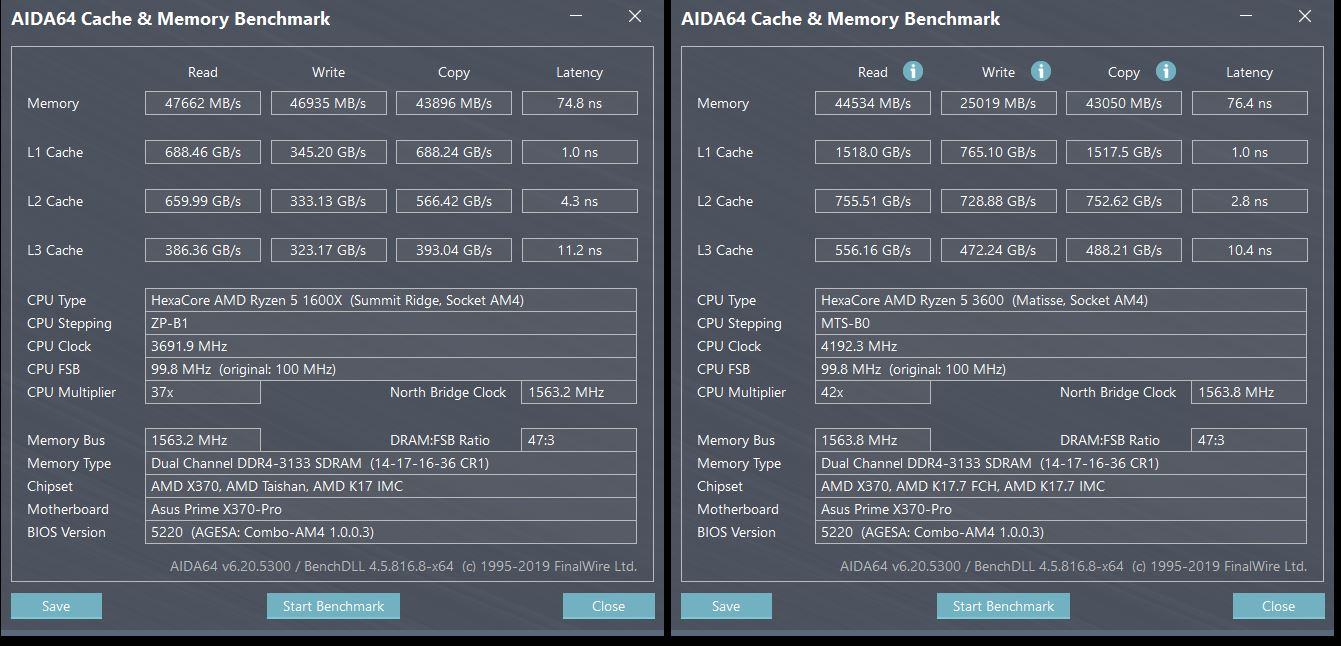This screenshot has height=646, width=1341.
Task: Select L2 Cache Read value 659.99 GB/s
Action: (202, 201)
